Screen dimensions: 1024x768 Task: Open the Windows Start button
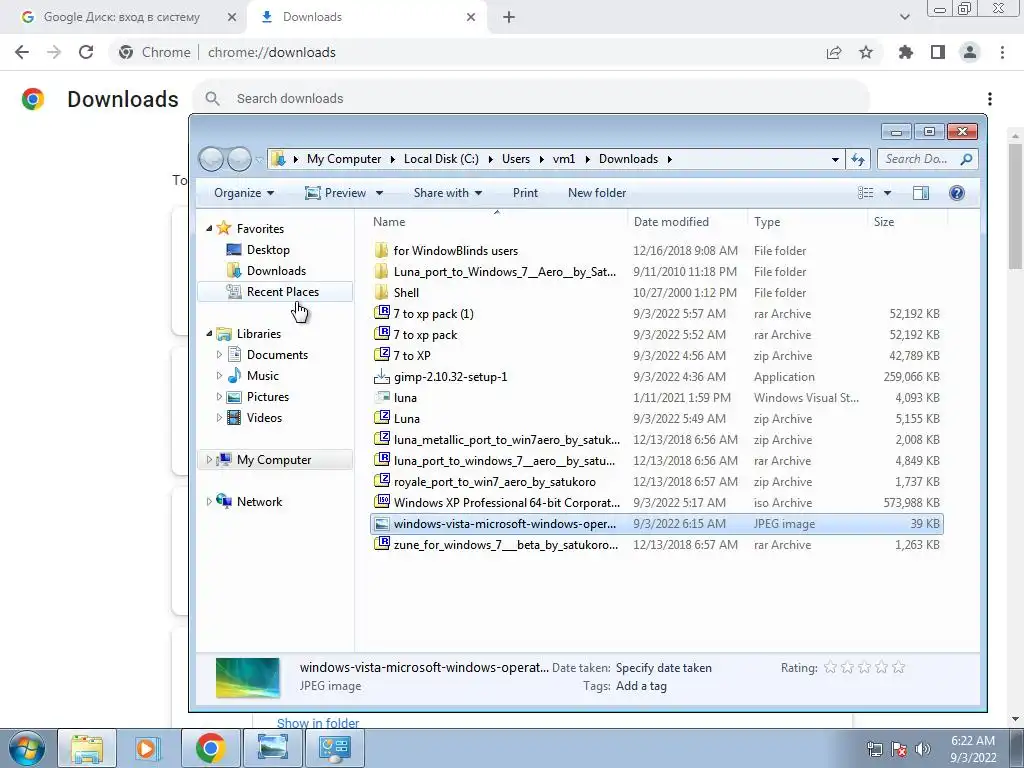pyautogui.click(x=27, y=748)
